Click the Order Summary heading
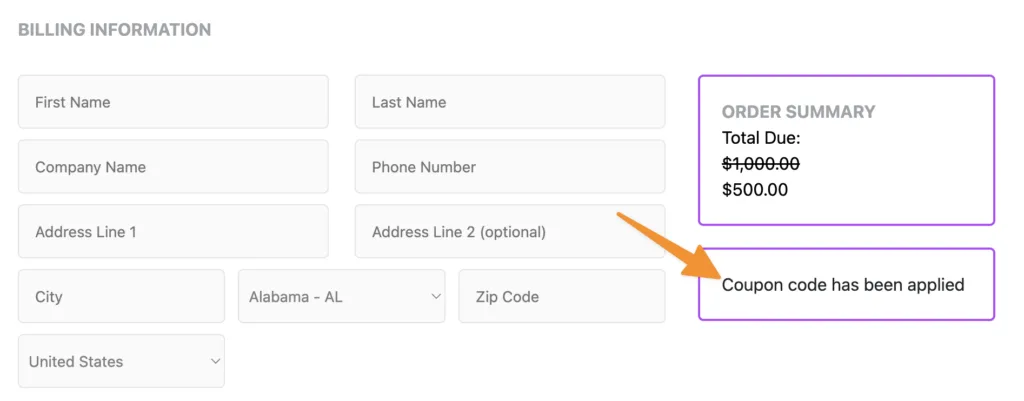This screenshot has height=401, width=1024. point(798,112)
